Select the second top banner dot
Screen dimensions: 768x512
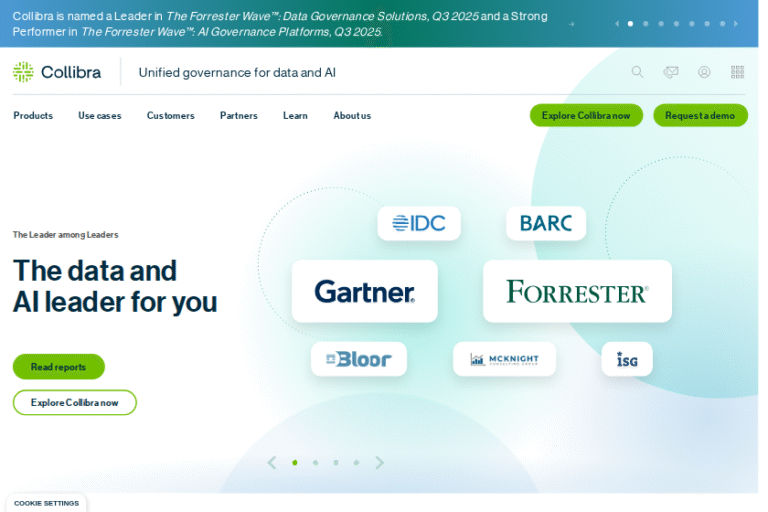coord(645,23)
